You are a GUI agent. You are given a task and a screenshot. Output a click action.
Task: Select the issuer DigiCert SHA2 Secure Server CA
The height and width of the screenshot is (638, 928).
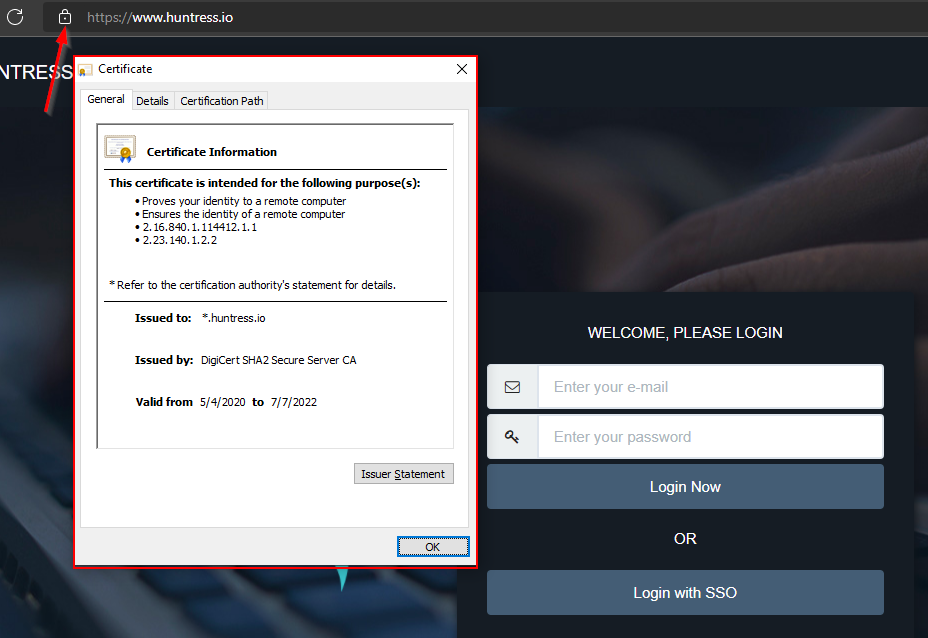click(279, 360)
